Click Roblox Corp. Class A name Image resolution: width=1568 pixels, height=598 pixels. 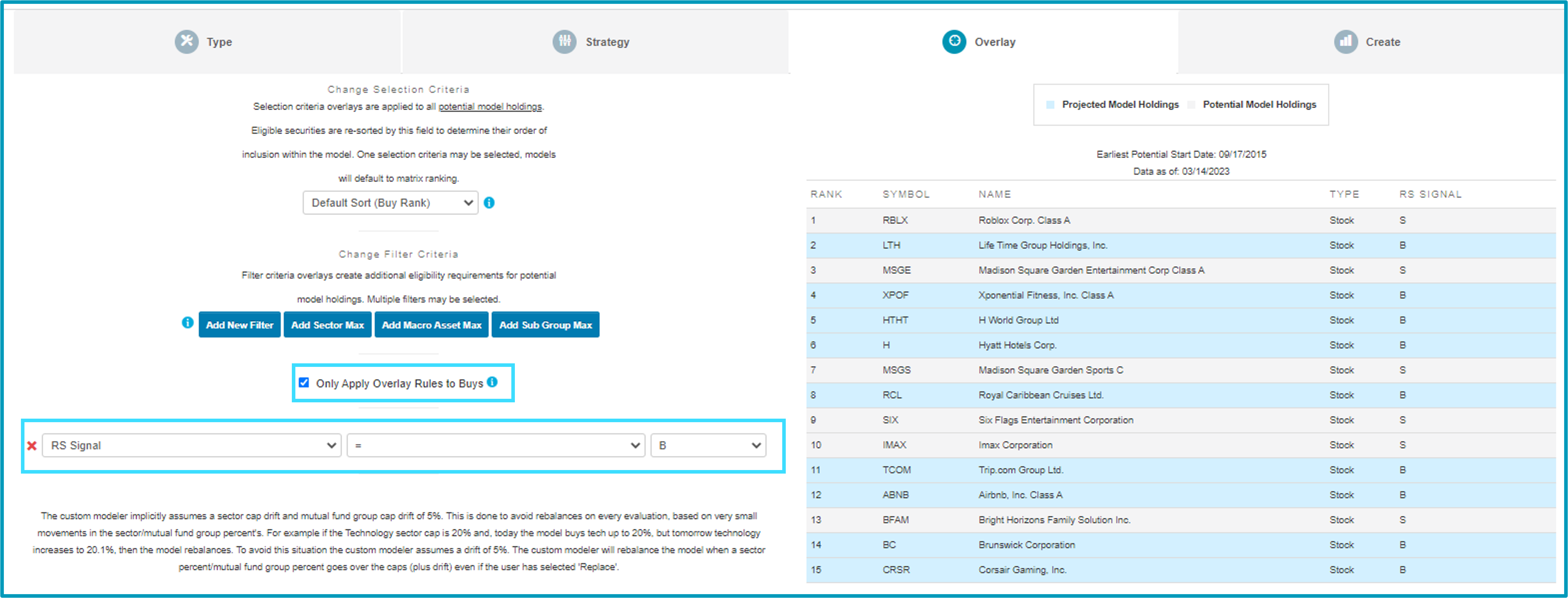tap(1024, 220)
